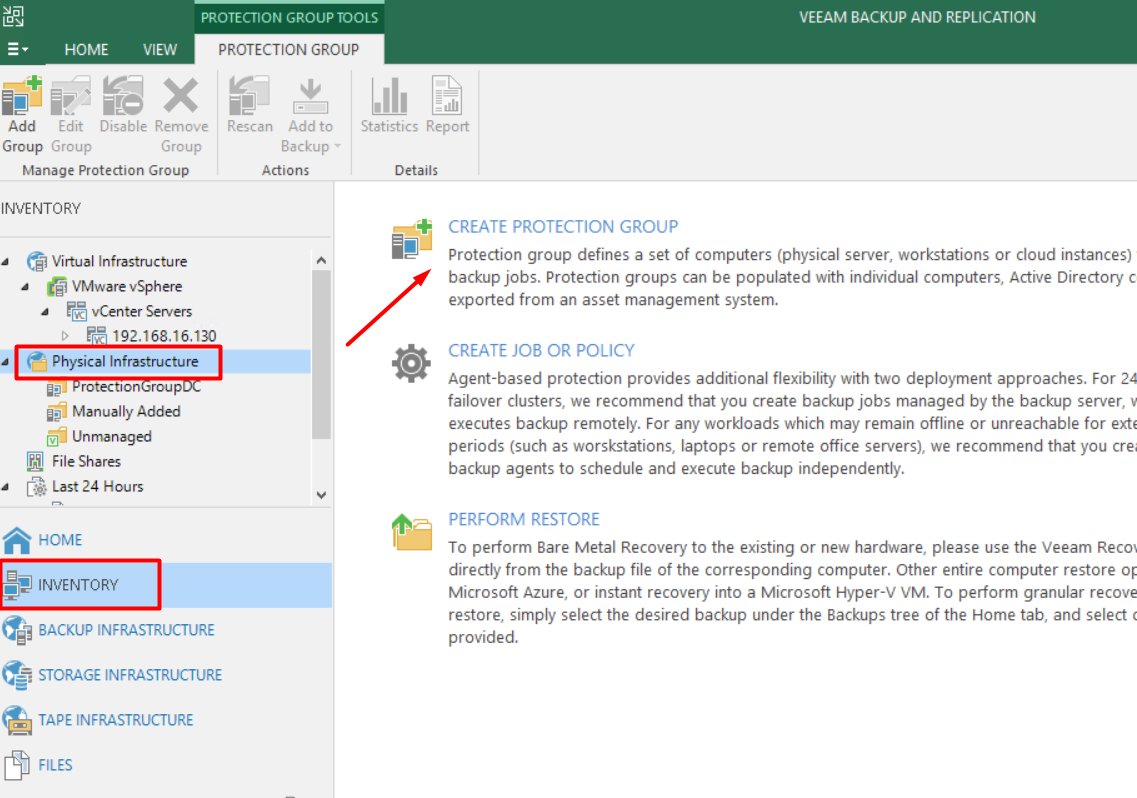Open the Backup Infrastructure navigation pane
Viewport: 1137px width, 798px height.
coord(126,630)
